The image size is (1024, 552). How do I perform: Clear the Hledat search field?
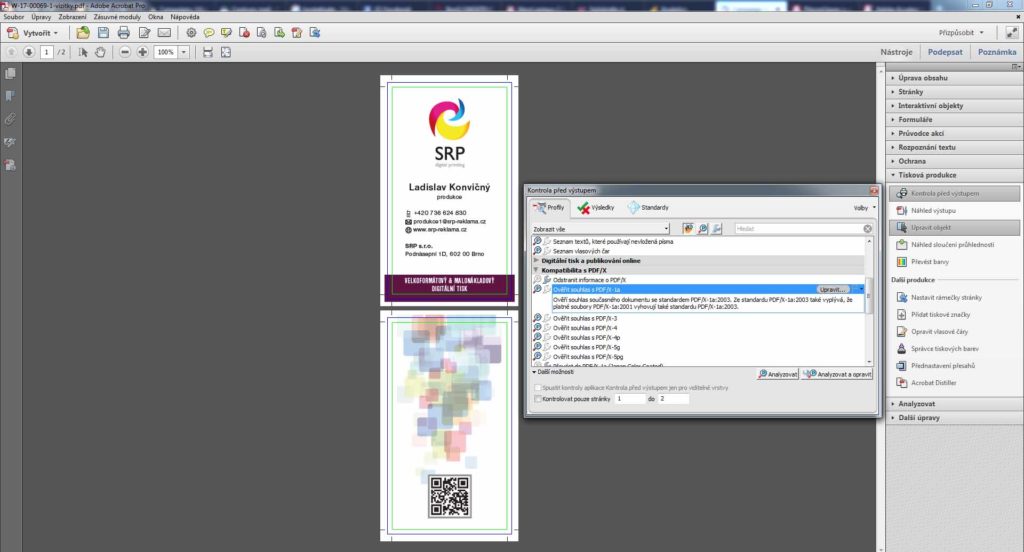tap(867, 229)
